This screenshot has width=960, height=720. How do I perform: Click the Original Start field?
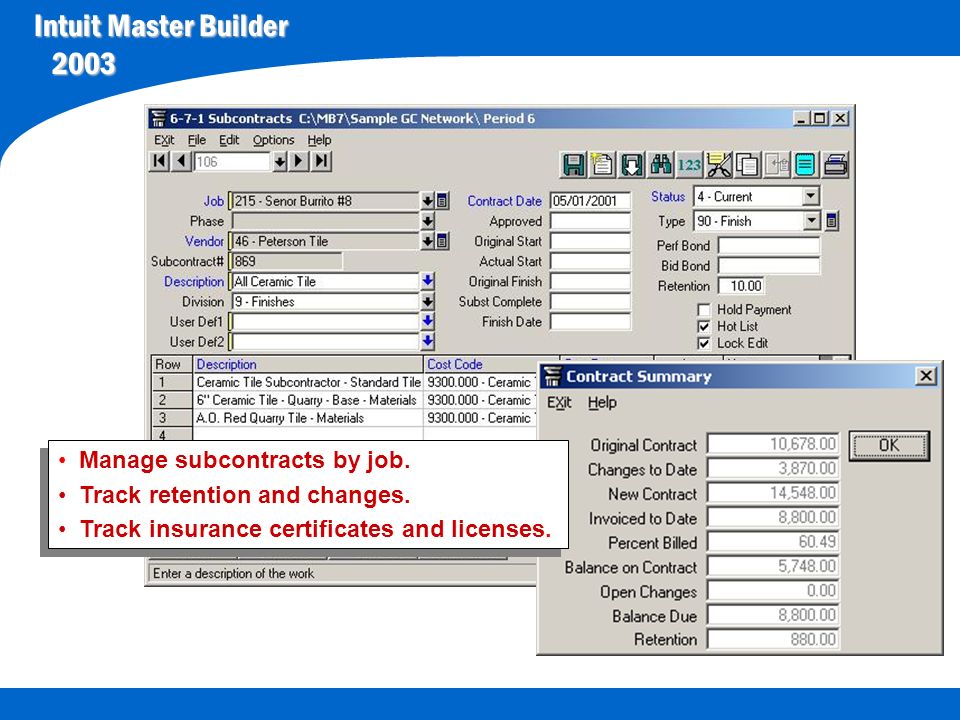[x=590, y=241]
